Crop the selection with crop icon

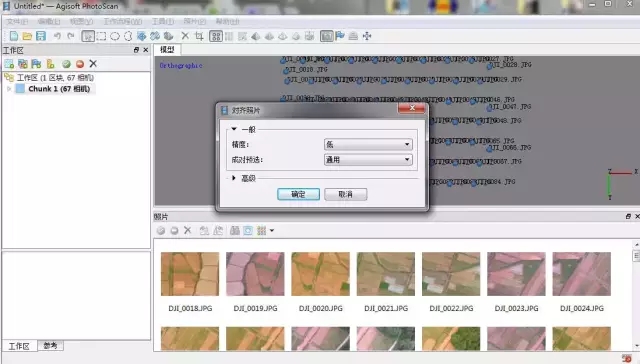(x=199, y=36)
